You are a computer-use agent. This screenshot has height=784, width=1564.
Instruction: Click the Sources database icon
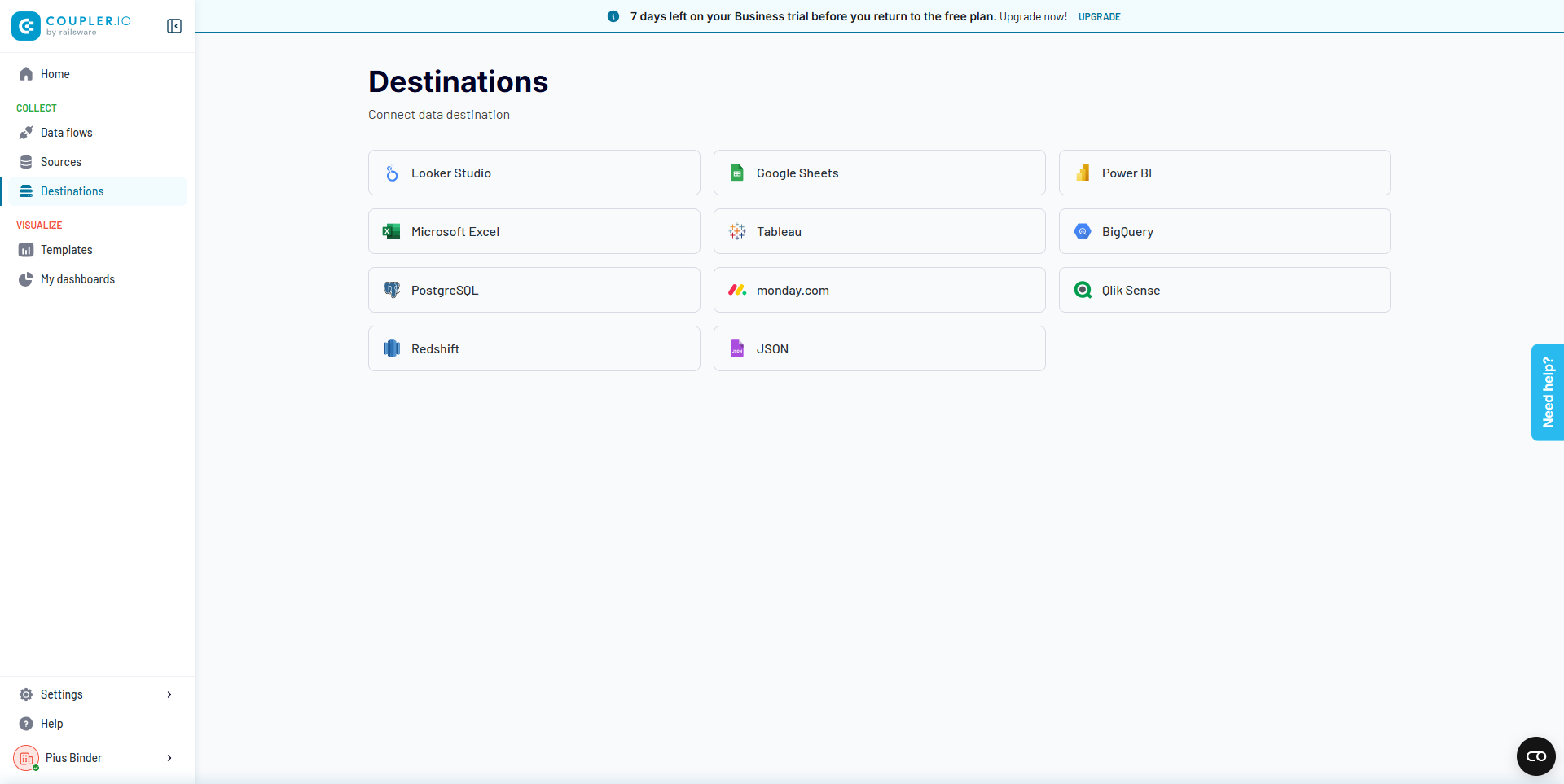click(26, 162)
